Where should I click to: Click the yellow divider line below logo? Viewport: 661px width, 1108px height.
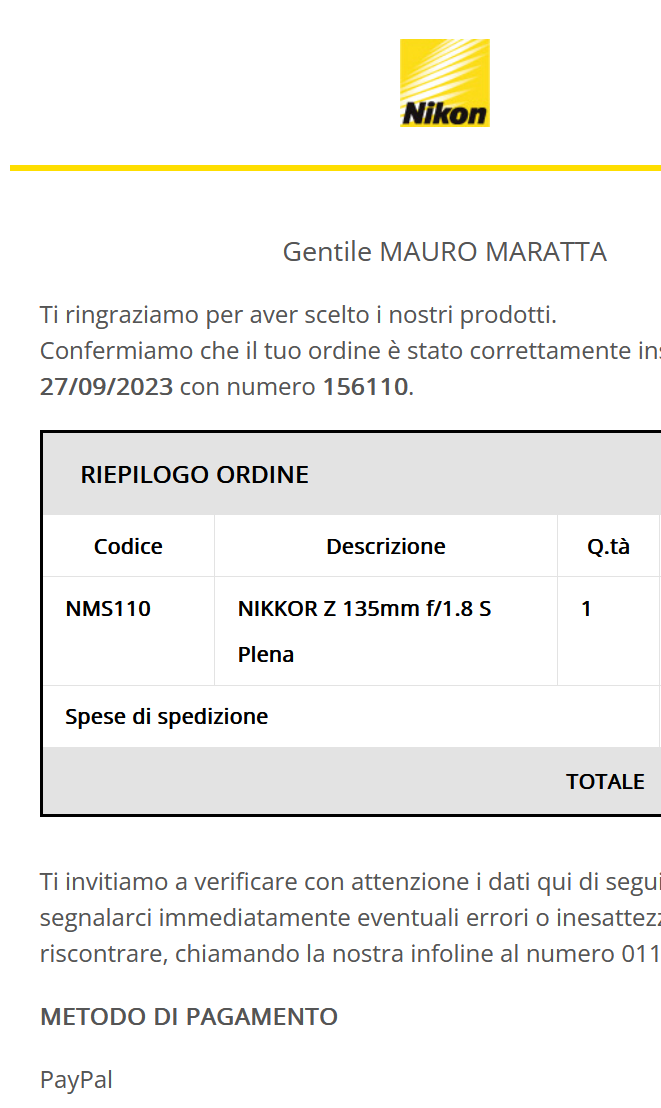(x=335, y=168)
